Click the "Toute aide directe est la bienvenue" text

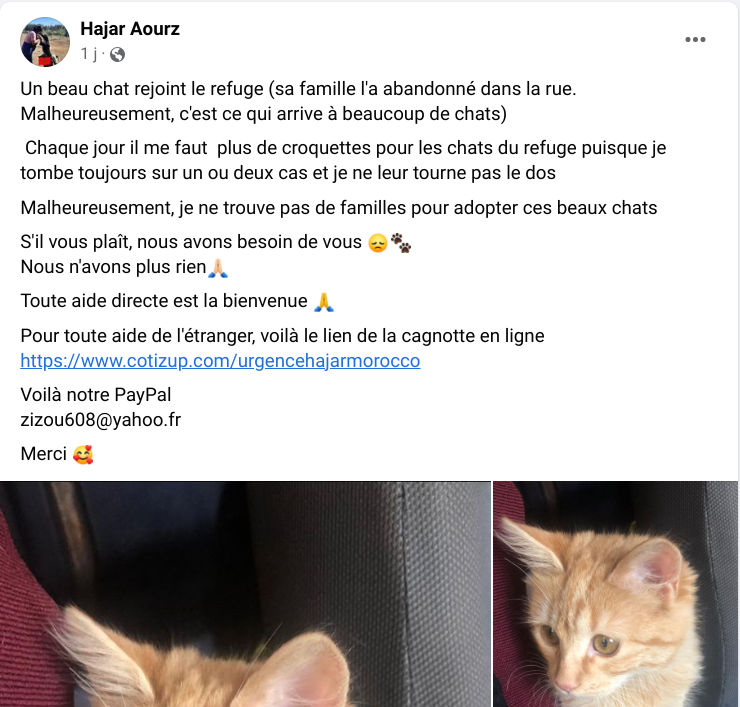[x=164, y=301]
